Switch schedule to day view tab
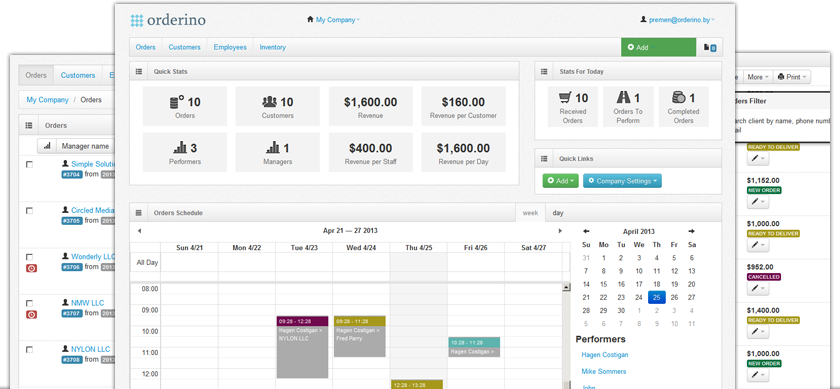Viewport: 840px width, 389px height. (558, 213)
